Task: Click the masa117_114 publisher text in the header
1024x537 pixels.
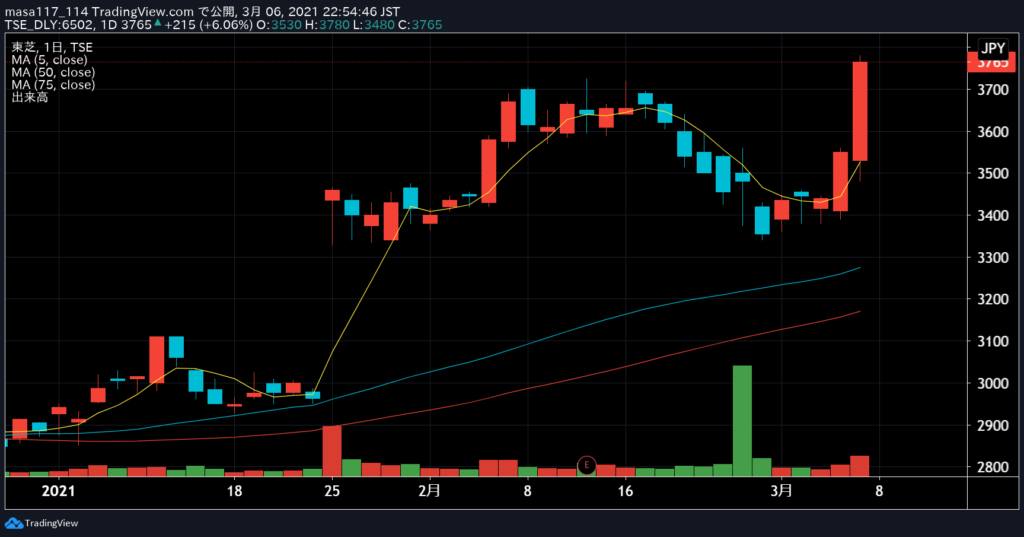Action: pyautogui.click(x=46, y=11)
